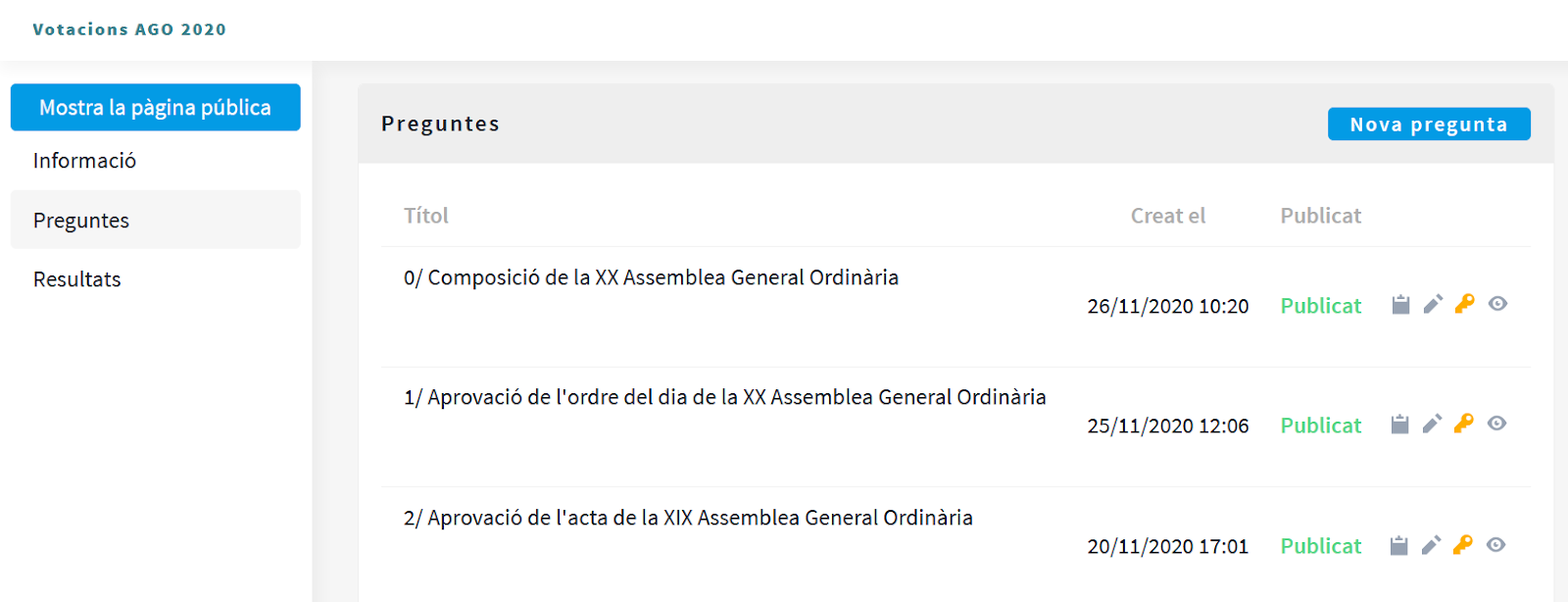Open the Informació sidebar section
Viewport: 1568px width, 602px height.
84,161
